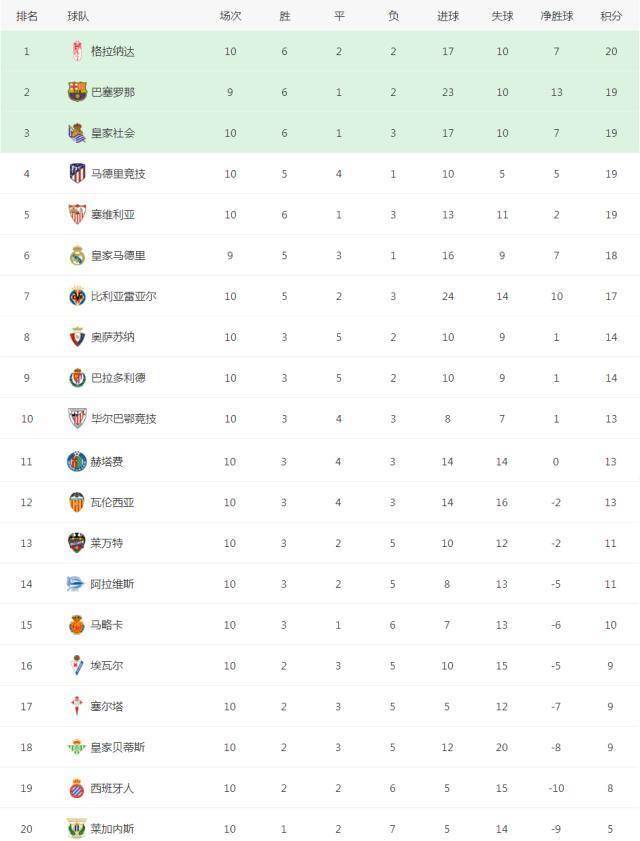
Task: Click the Valencia club crest icon
Action: (x=77, y=502)
